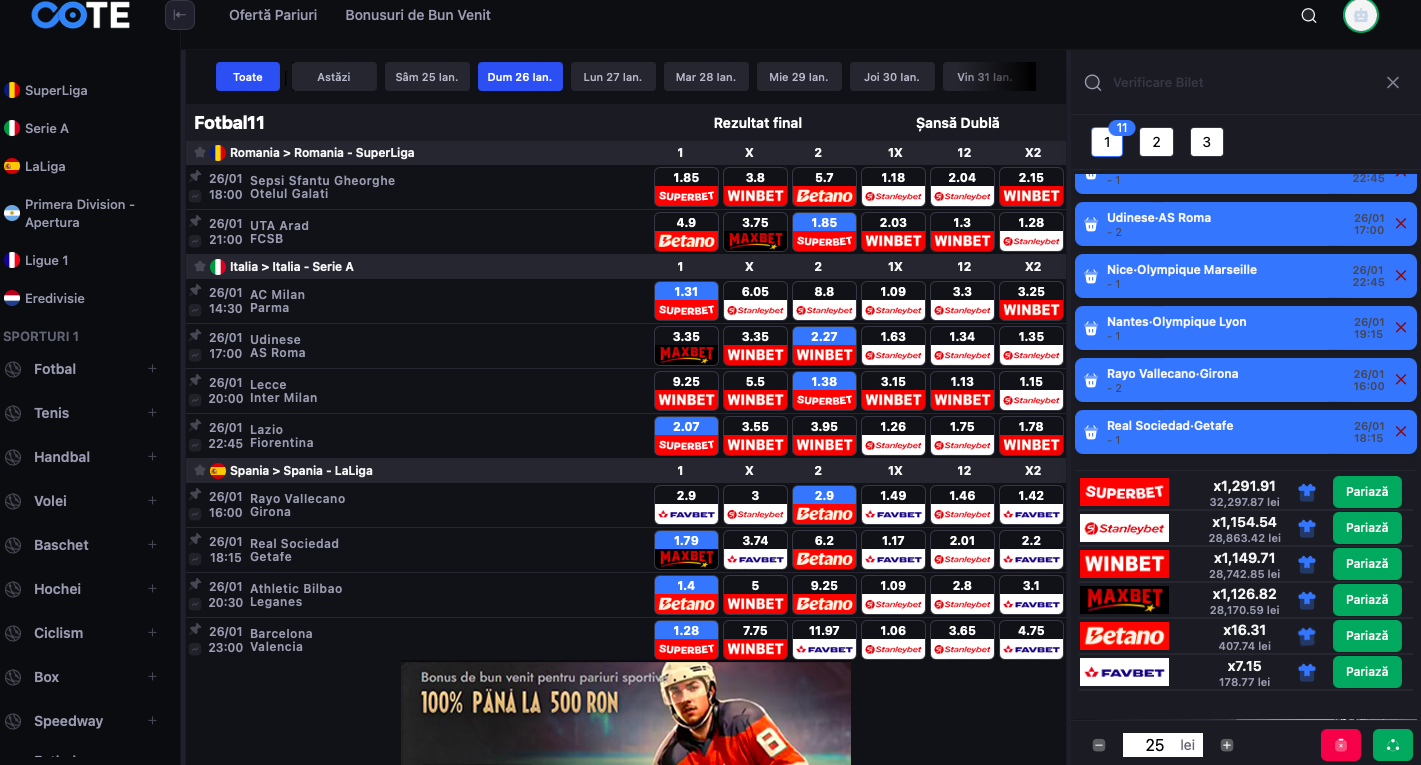Expand Ciclism in sports sidebar
1421x765 pixels.
(152, 633)
